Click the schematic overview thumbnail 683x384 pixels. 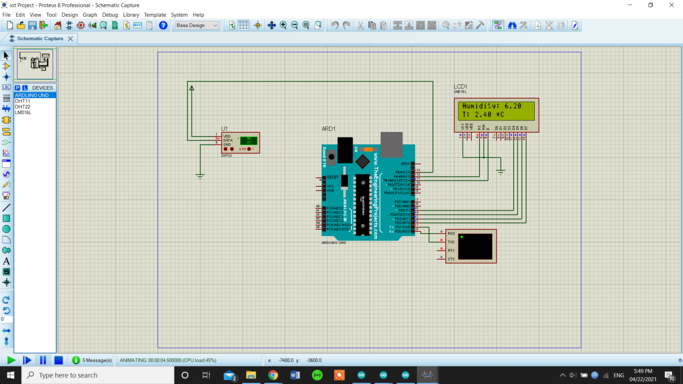[x=35, y=64]
